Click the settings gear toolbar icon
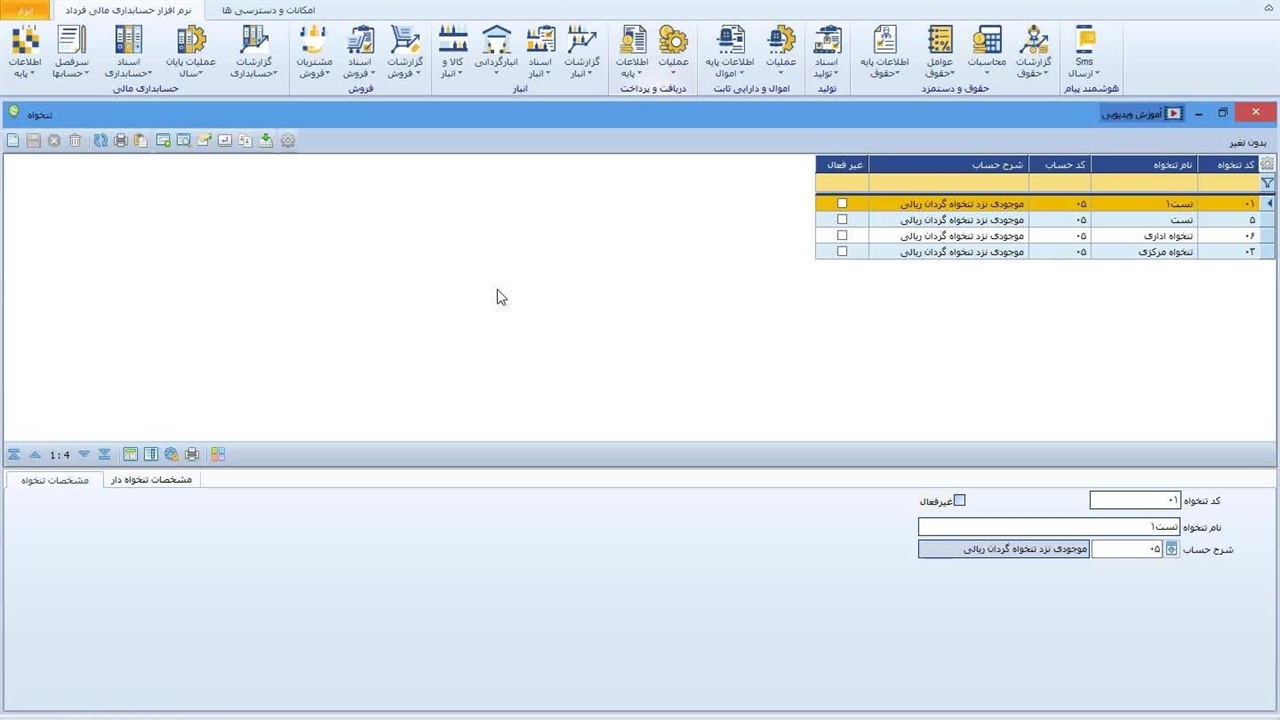This screenshot has height=720, width=1280. tap(288, 141)
